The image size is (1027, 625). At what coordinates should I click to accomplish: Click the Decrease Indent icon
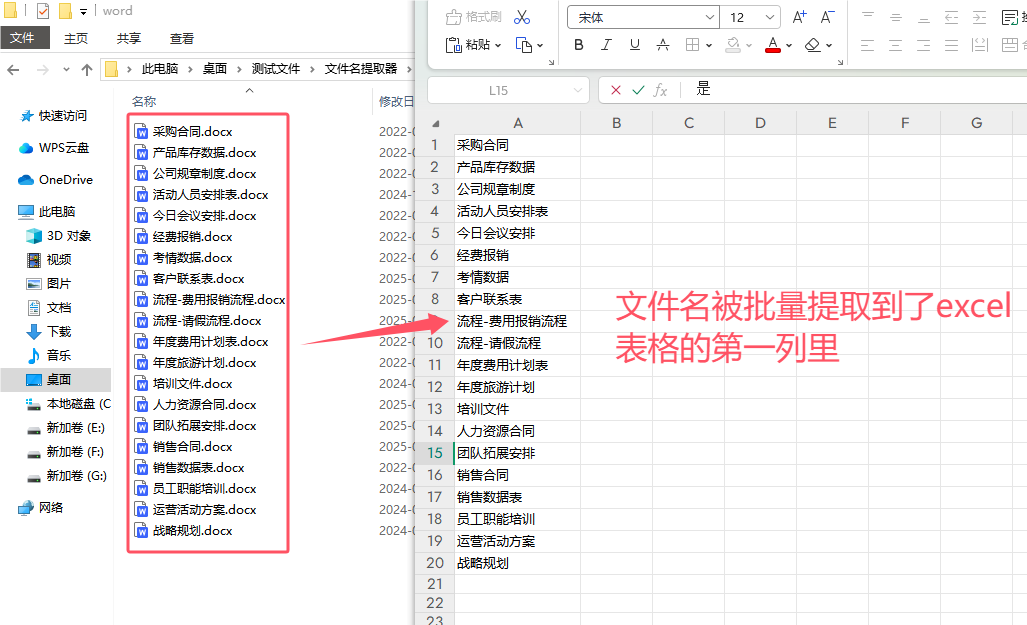952,17
